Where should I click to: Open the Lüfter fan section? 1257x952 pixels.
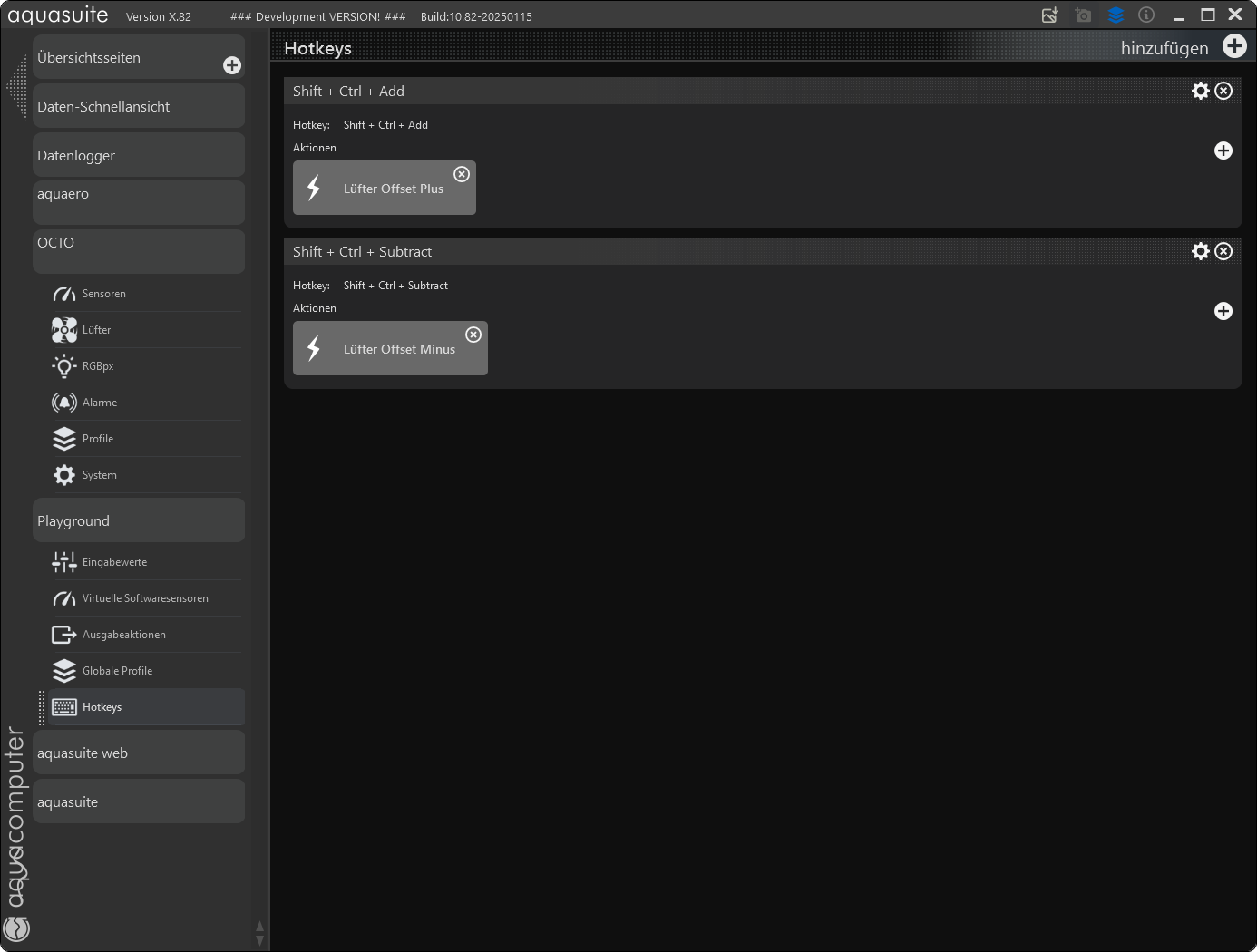point(96,330)
